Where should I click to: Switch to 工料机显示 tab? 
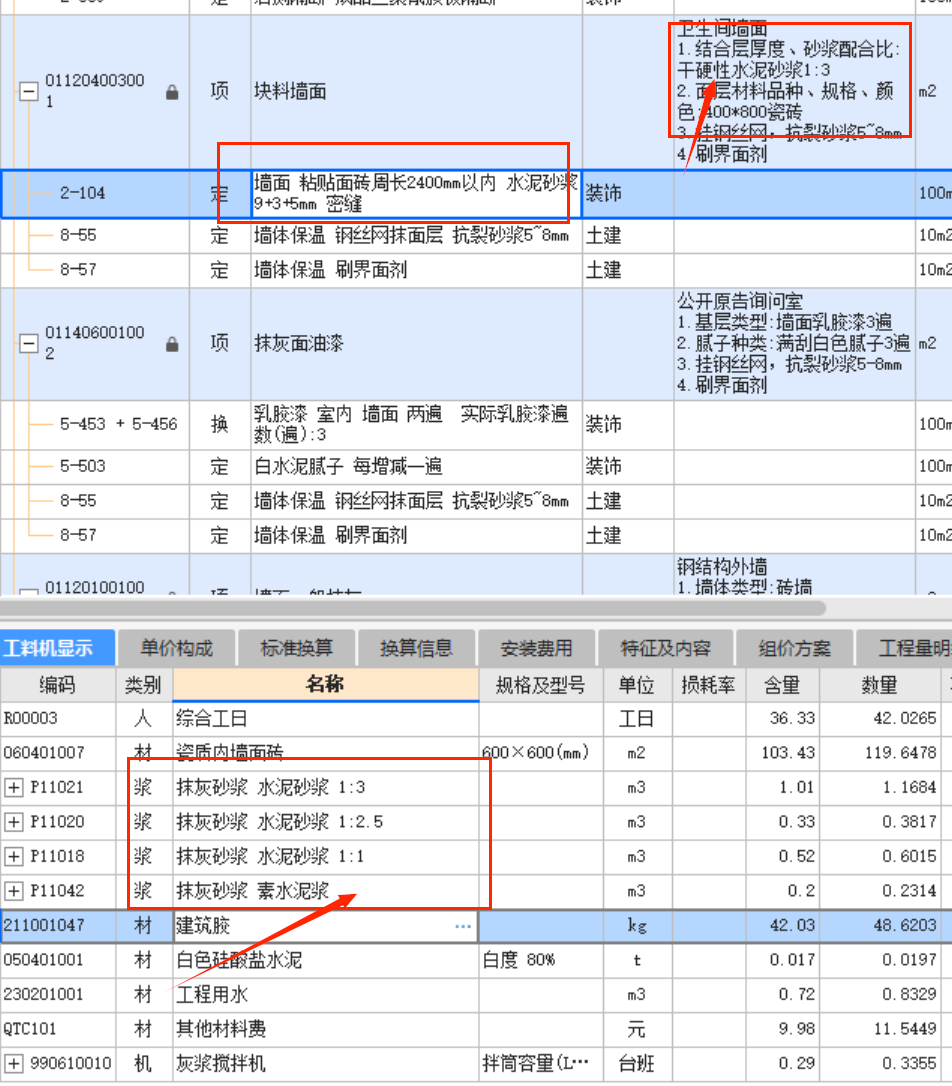pyautogui.click(x=57, y=648)
